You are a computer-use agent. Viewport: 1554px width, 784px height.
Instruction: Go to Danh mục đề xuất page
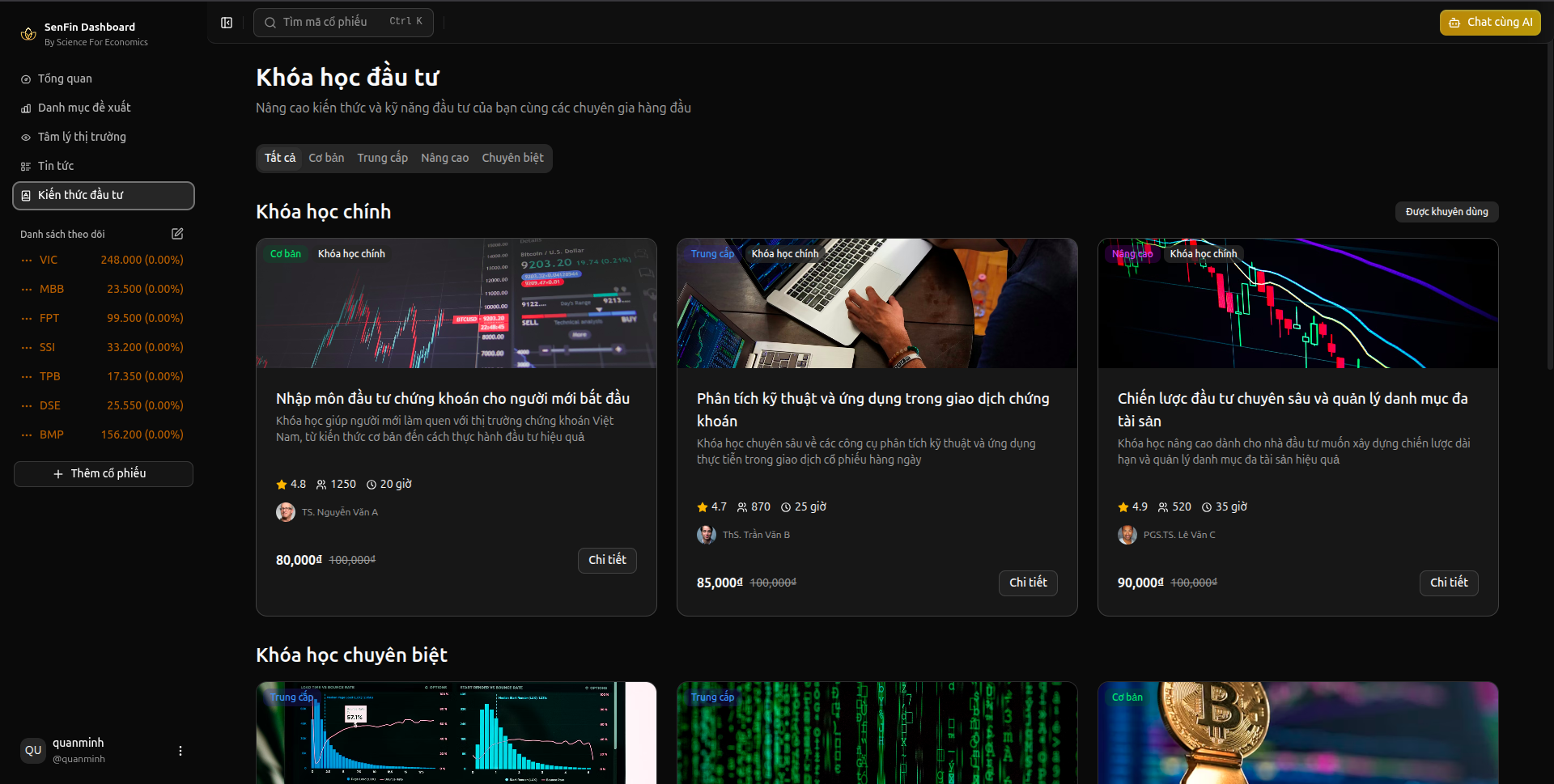pyautogui.click(x=84, y=108)
